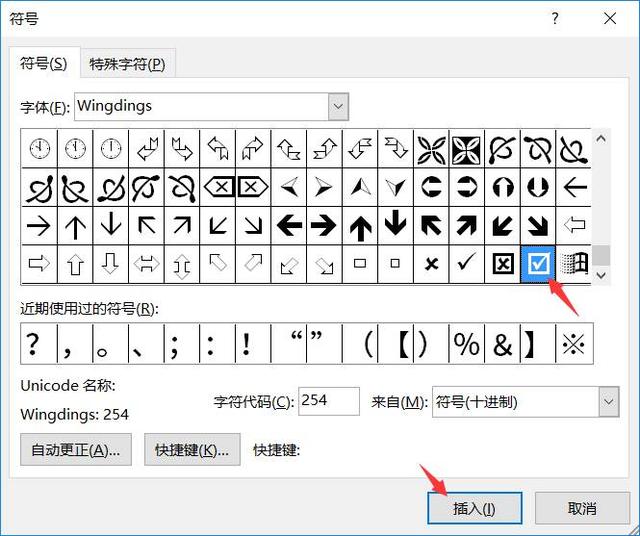Choose the small empty square symbol

396,264
